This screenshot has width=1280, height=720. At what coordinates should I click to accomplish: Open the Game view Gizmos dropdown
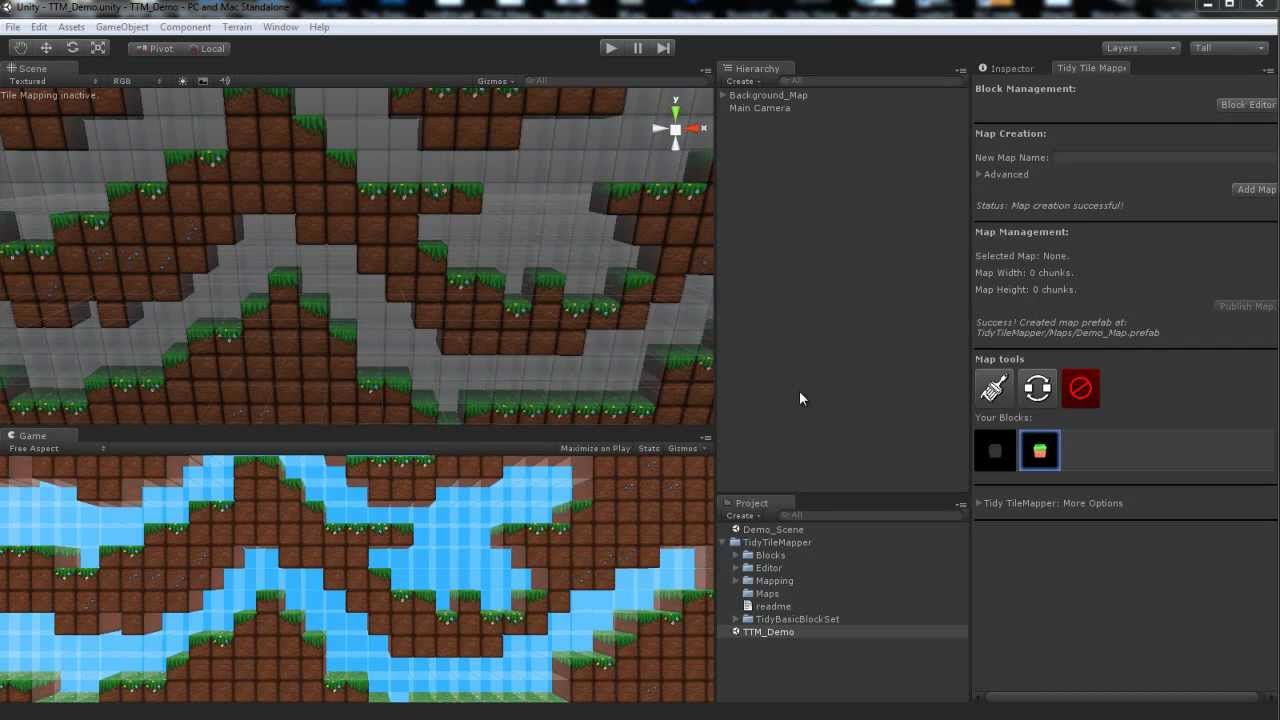(x=686, y=449)
